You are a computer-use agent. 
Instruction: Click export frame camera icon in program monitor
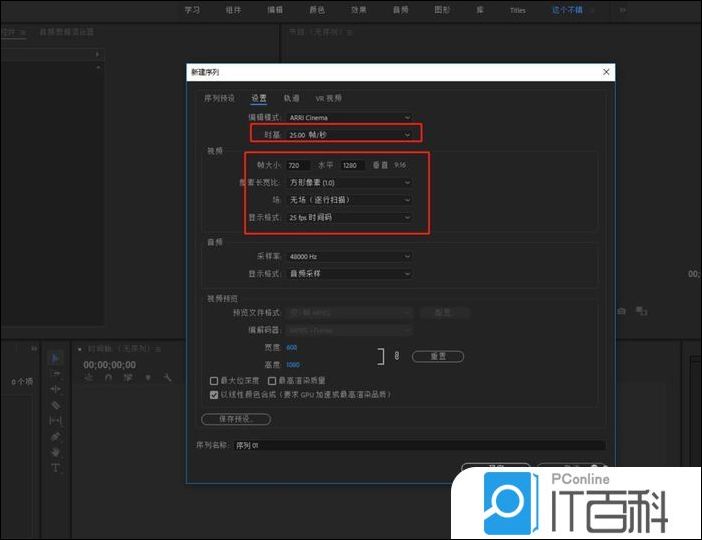[x=622, y=311]
